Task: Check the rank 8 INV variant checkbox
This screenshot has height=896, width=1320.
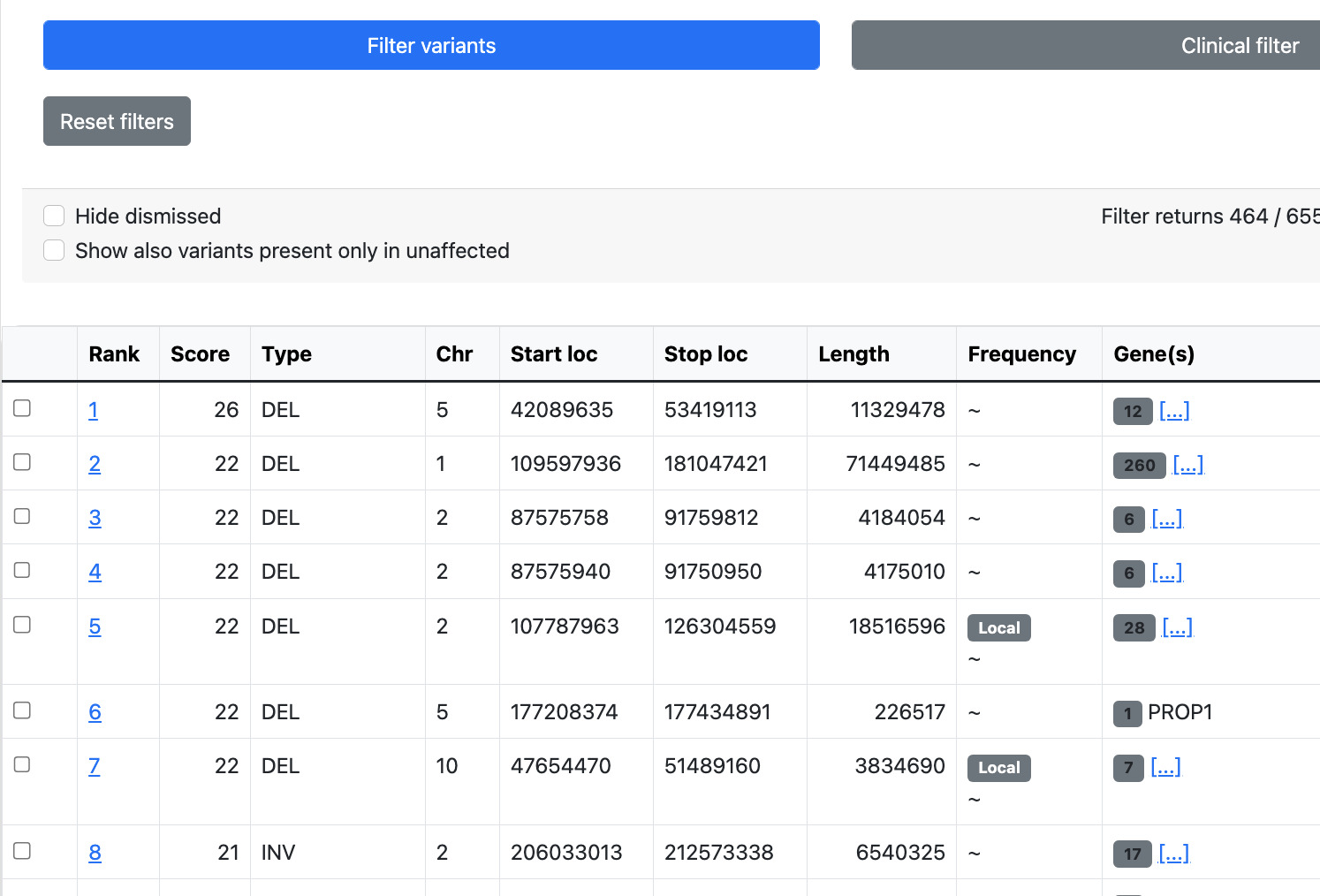Action: 22,850
